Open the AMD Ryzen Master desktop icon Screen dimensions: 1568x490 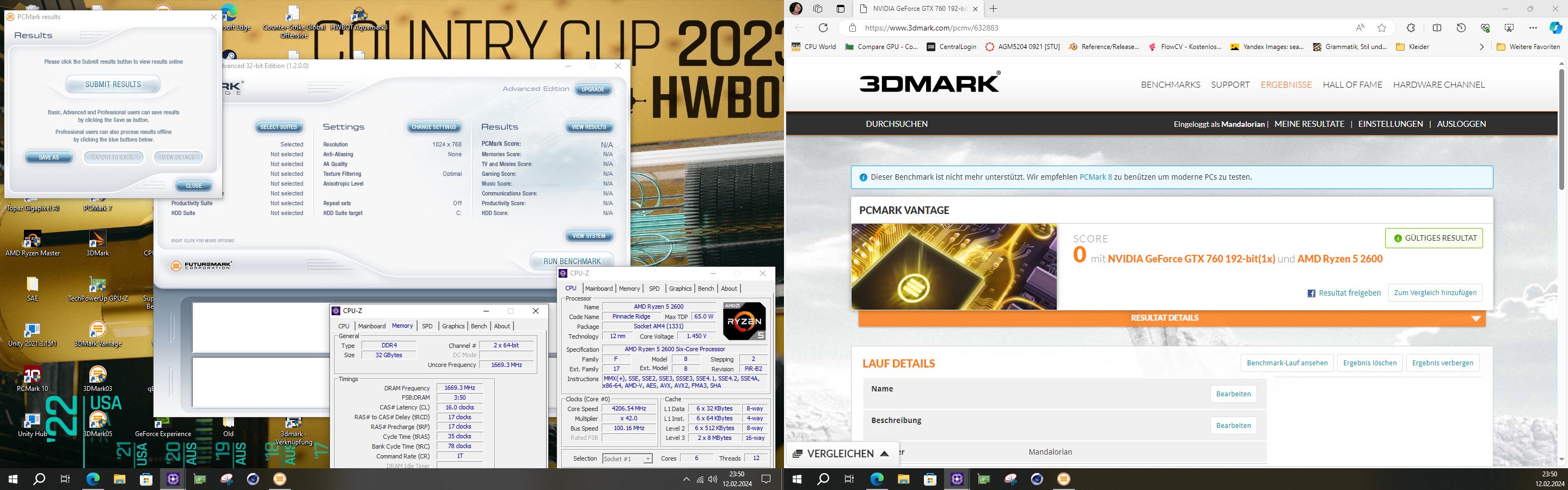32,243
